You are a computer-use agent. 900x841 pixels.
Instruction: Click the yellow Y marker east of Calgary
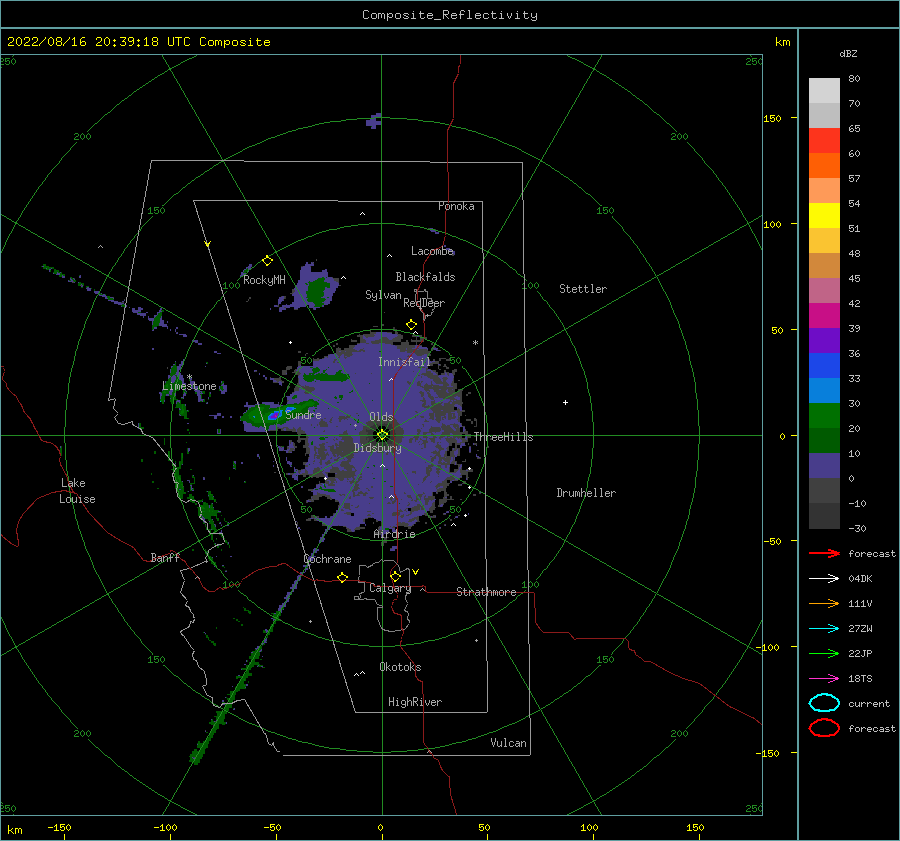(x=416, y=572)
